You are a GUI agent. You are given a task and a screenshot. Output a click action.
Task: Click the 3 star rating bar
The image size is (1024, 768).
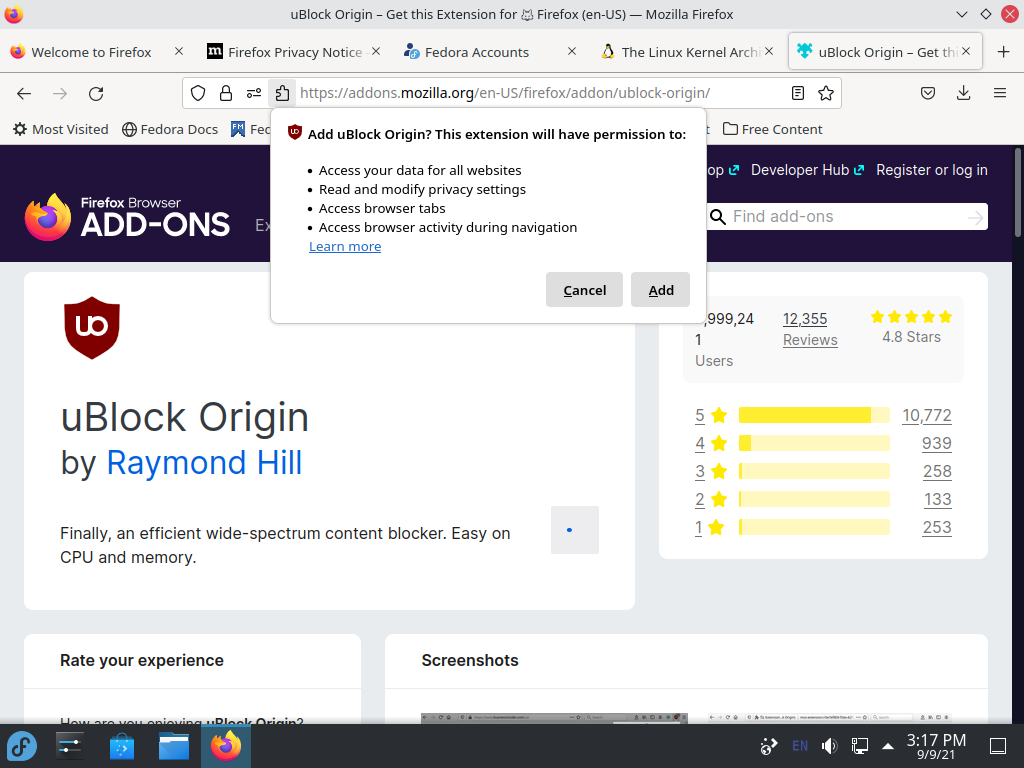click(814, 472)
